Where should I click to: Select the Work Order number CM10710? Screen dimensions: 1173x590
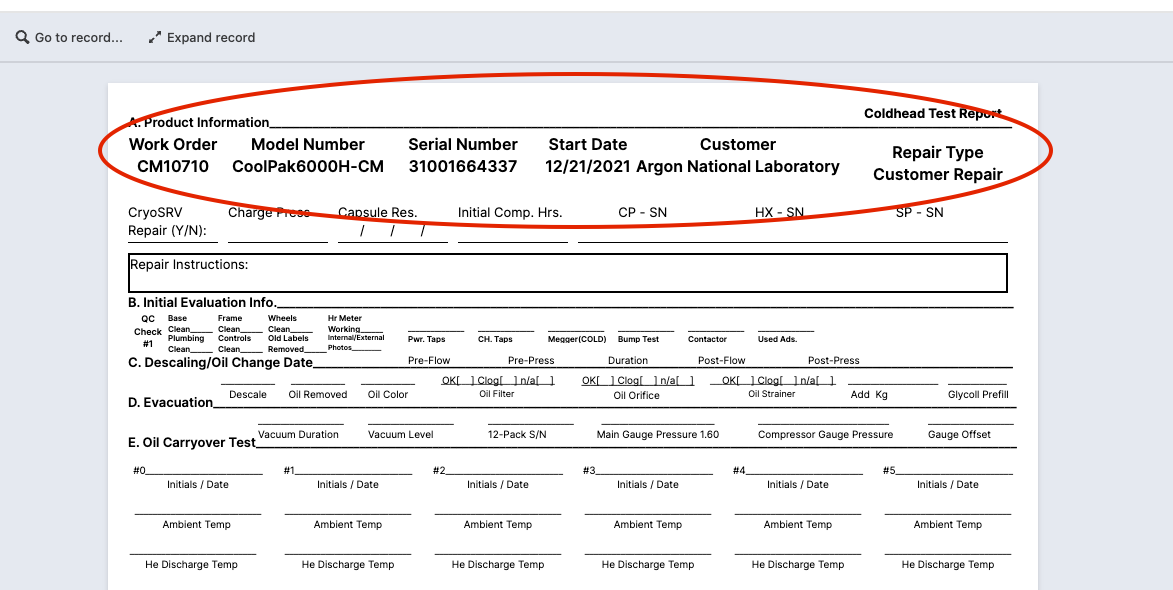[172, 166]
